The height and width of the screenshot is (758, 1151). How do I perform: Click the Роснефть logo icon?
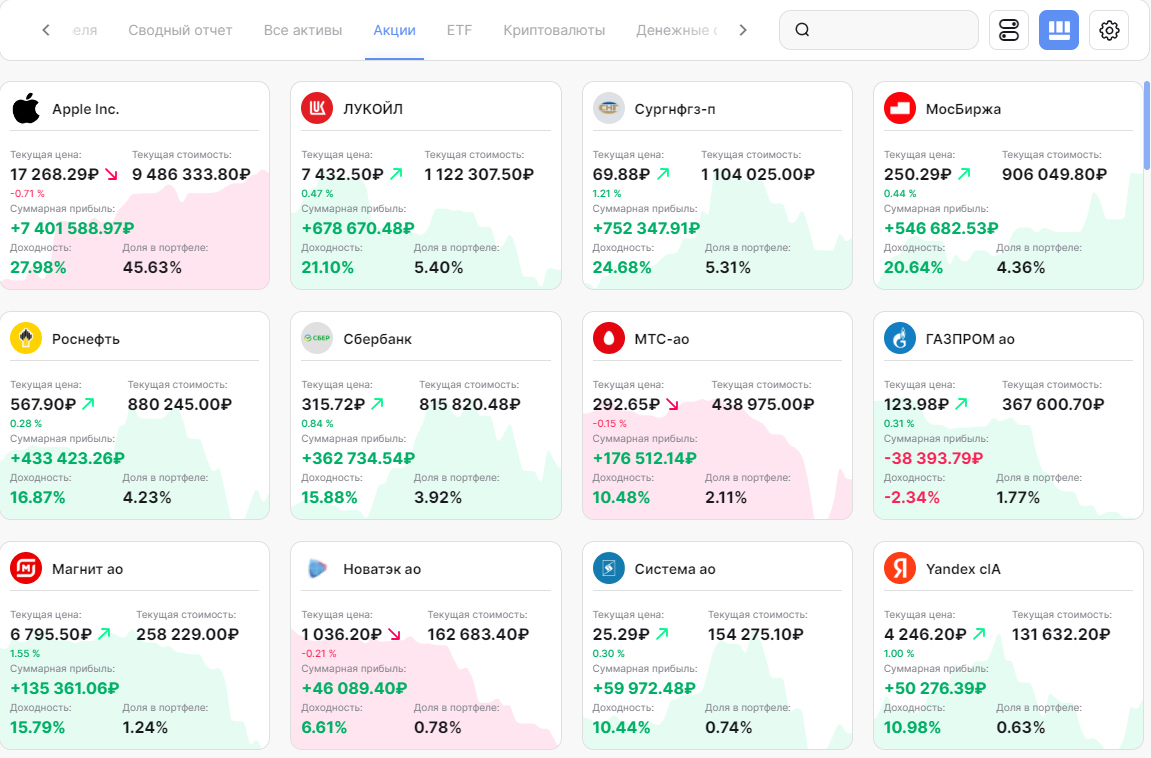click(x=26, y=338)
